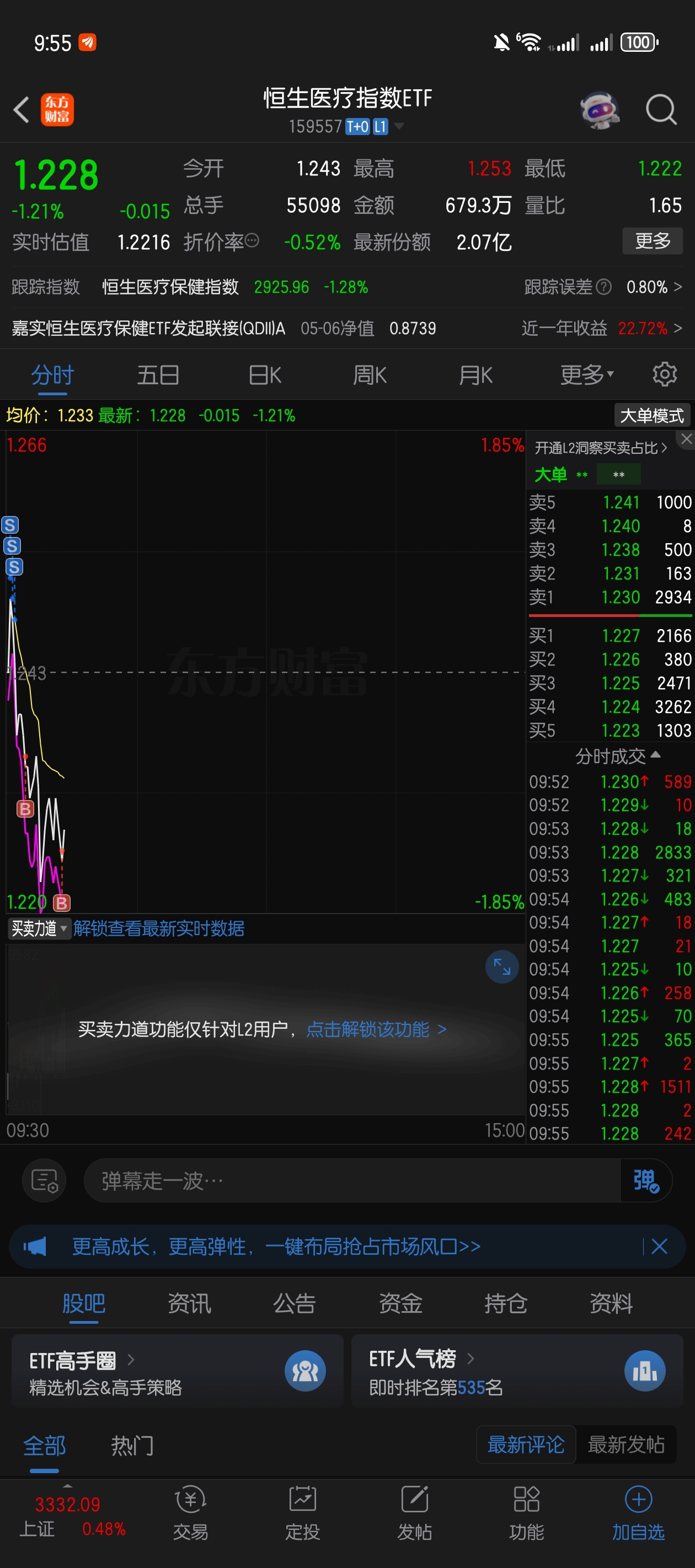Screen dimensions: 695x1568
Task: Switch to 五日 chart tab
Action: coord(158,375)
